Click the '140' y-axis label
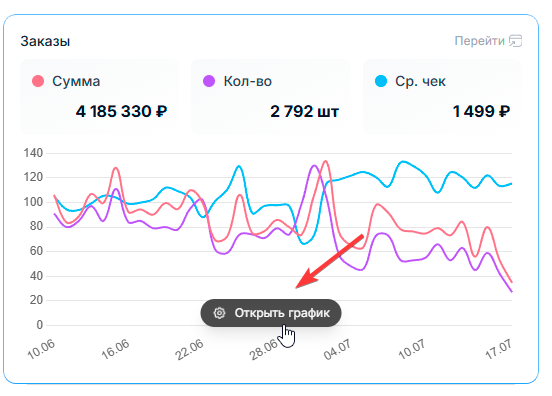Viewport: 552px width, 396px height. point(33,153)
